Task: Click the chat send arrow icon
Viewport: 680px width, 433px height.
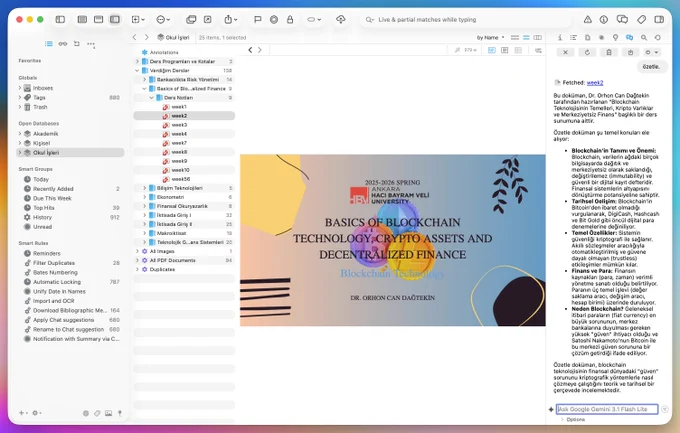Action: tap(664, 409)
